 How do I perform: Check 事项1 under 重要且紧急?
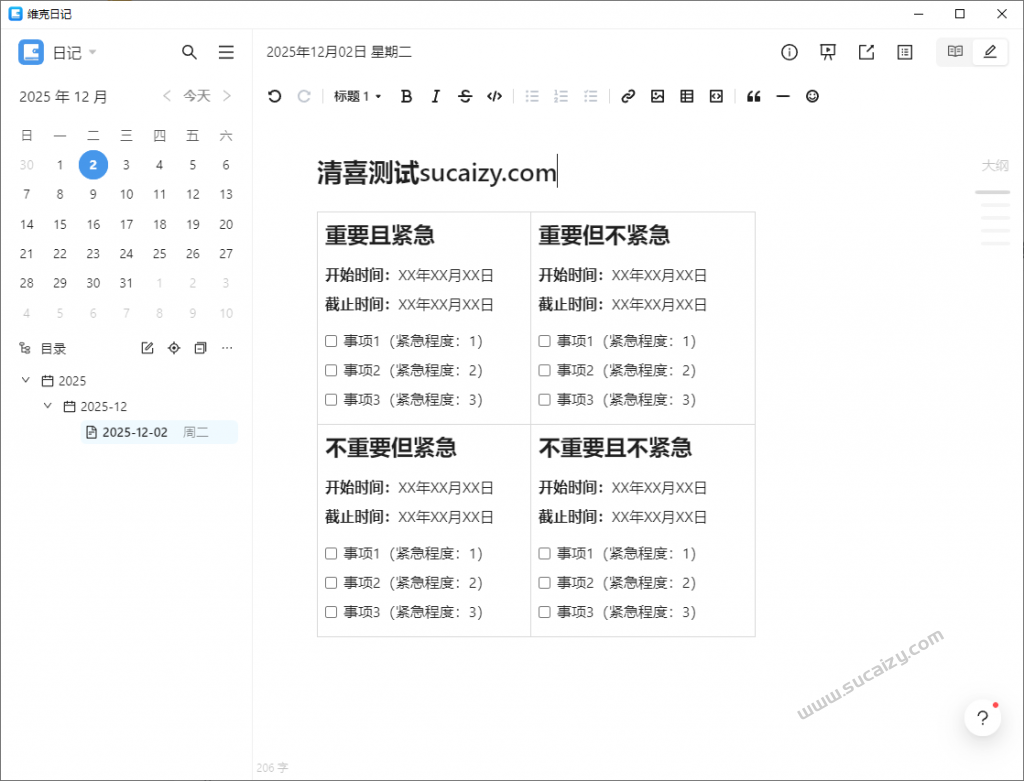point(331,340)
